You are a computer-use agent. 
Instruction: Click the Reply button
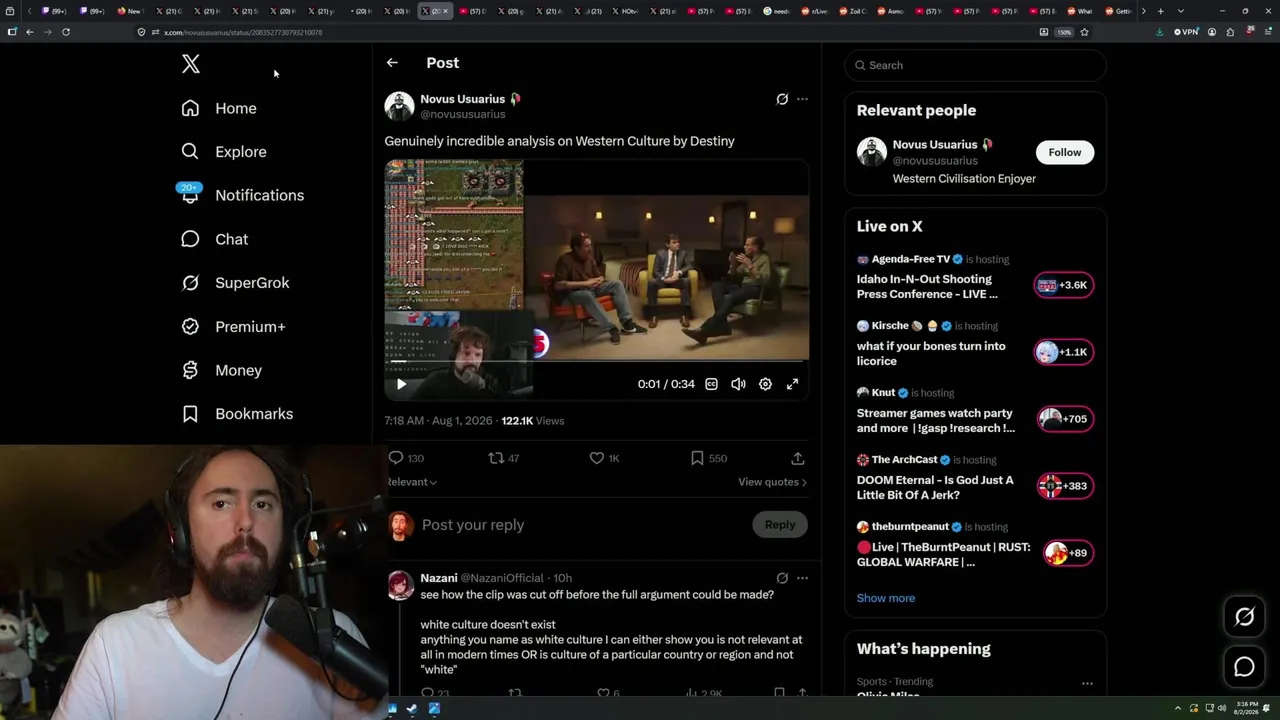(780, 525)
